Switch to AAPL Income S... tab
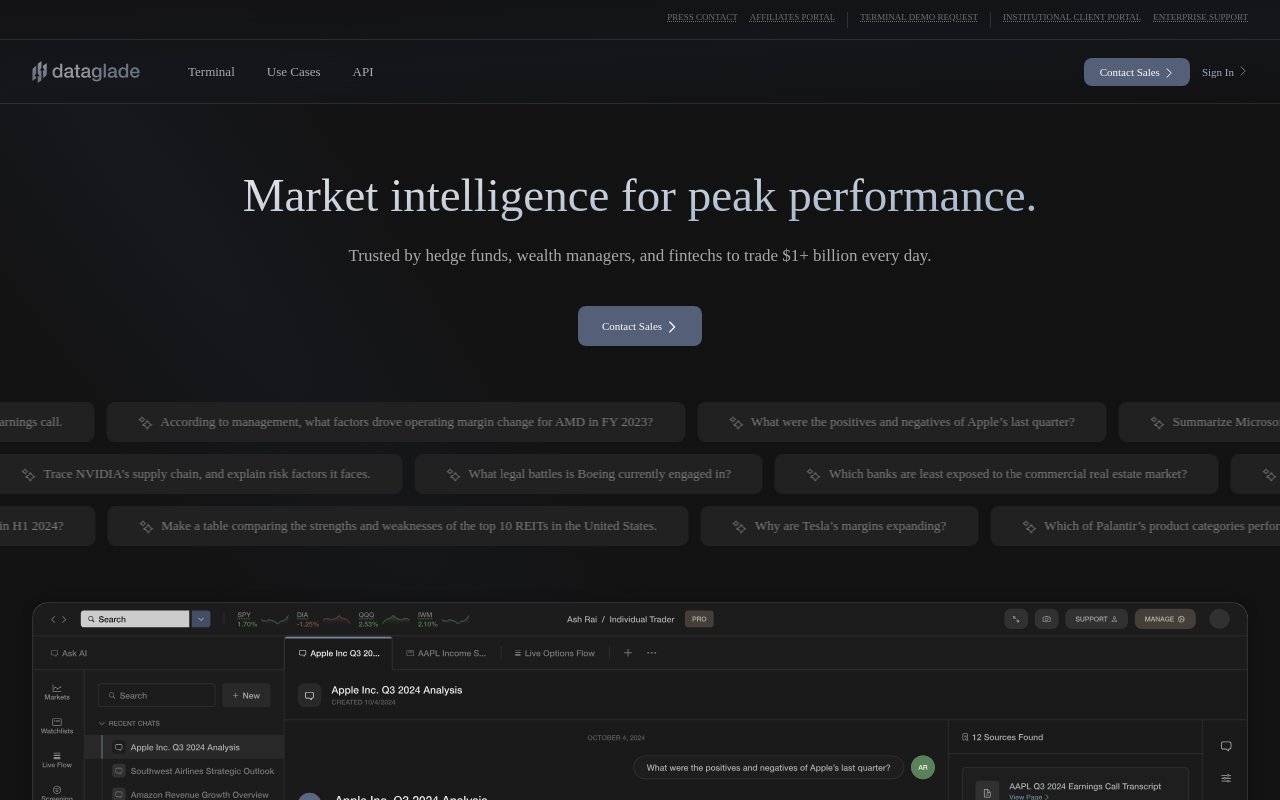 [x=446, y=653]
